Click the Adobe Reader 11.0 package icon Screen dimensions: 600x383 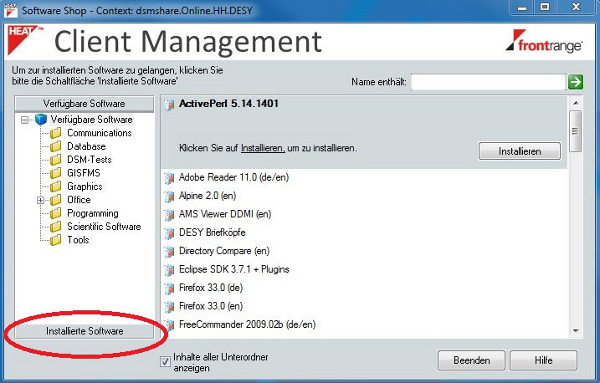coord(169,178)
